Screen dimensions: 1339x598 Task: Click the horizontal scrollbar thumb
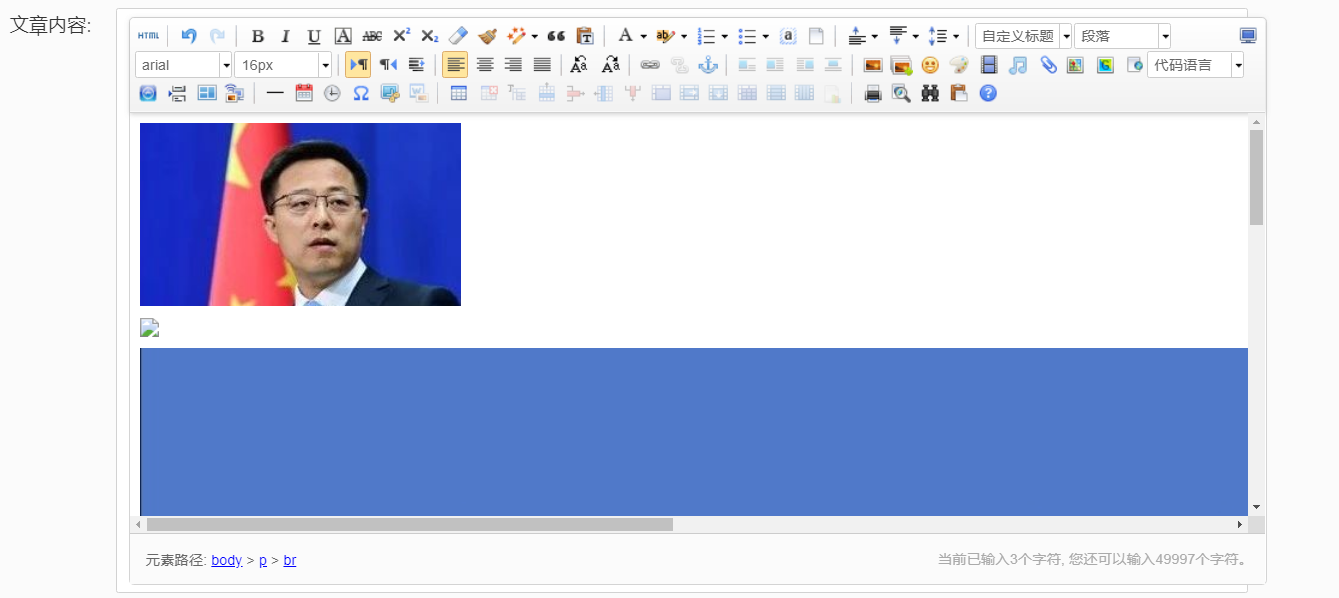[410, 524]
